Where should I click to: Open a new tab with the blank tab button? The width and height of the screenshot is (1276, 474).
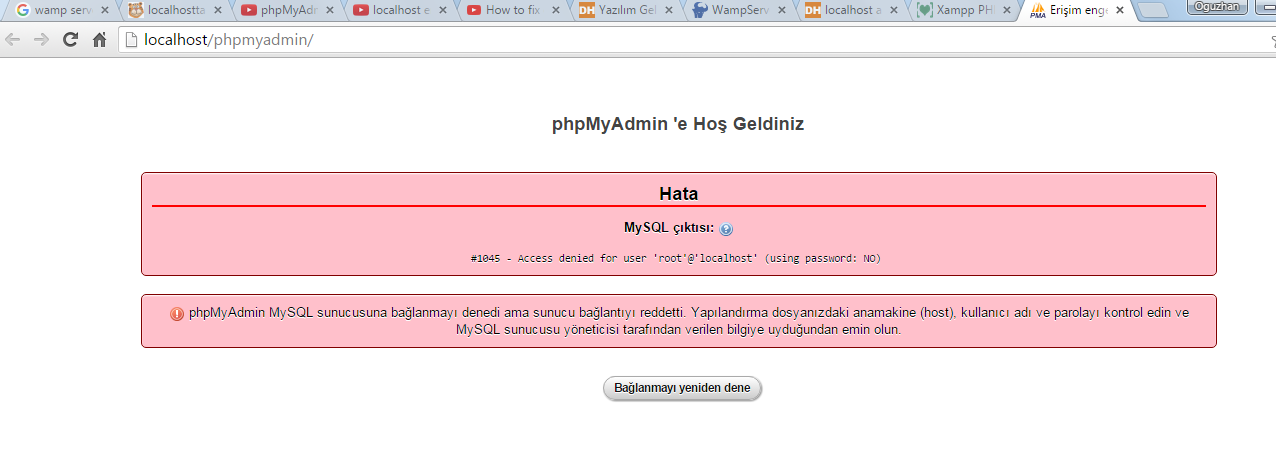(x=1153, y=11)
